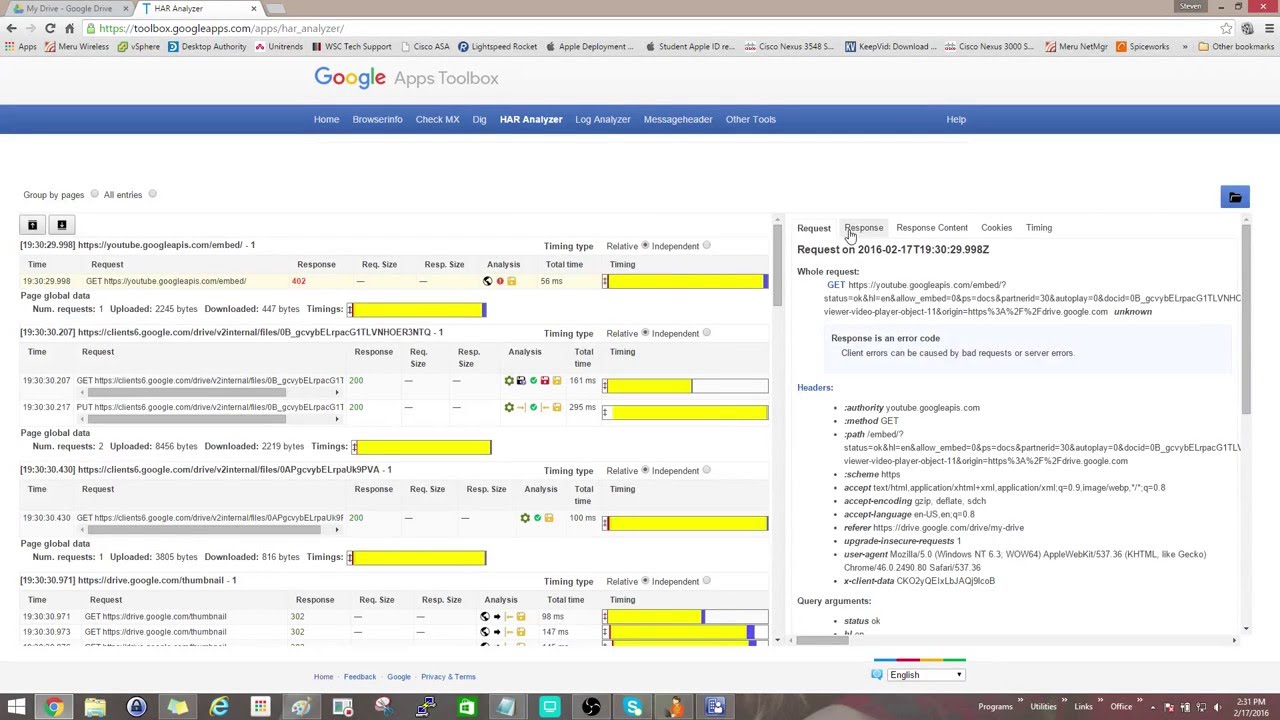Image resolution: width=1280 pixels, height=720 pixels.
Task: Select Relative timing for 0B_gcvybELrpacG1TLVNHOER3NTQ page
Action: click(645, 333)
